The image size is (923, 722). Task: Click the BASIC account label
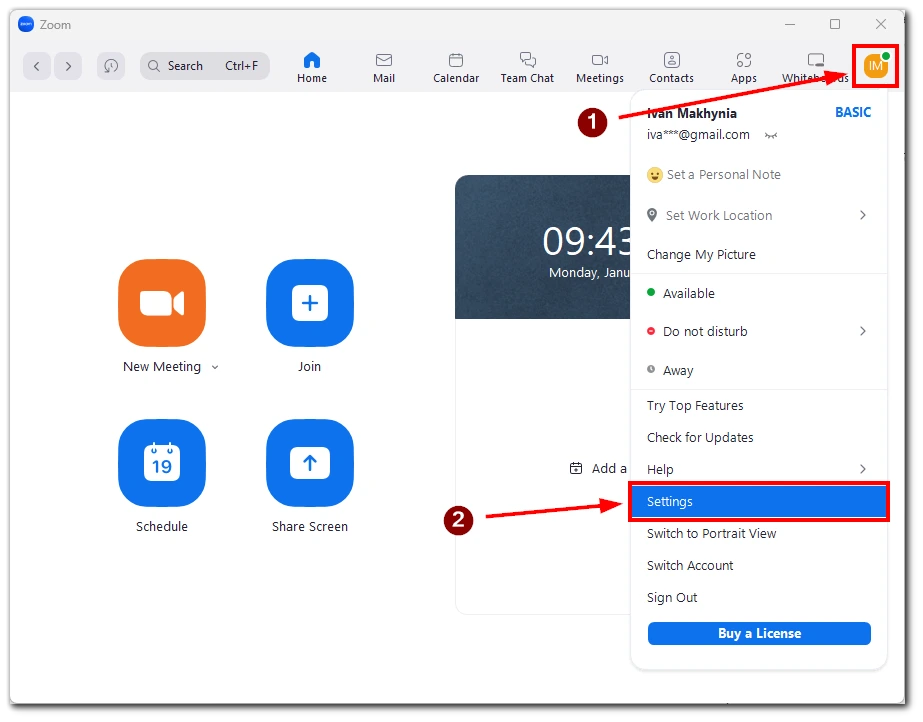coord(853,112)
